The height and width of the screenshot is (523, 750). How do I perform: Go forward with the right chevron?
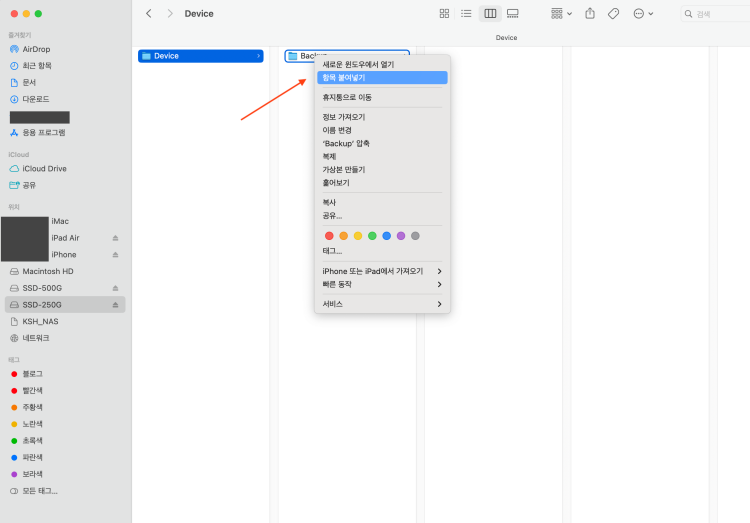170,13
